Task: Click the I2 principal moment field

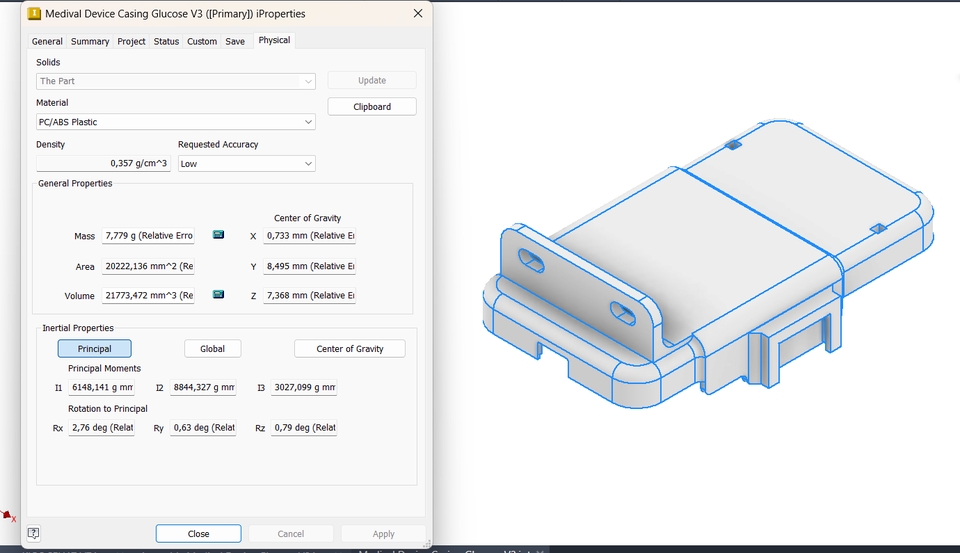Action: click(203, 388)
